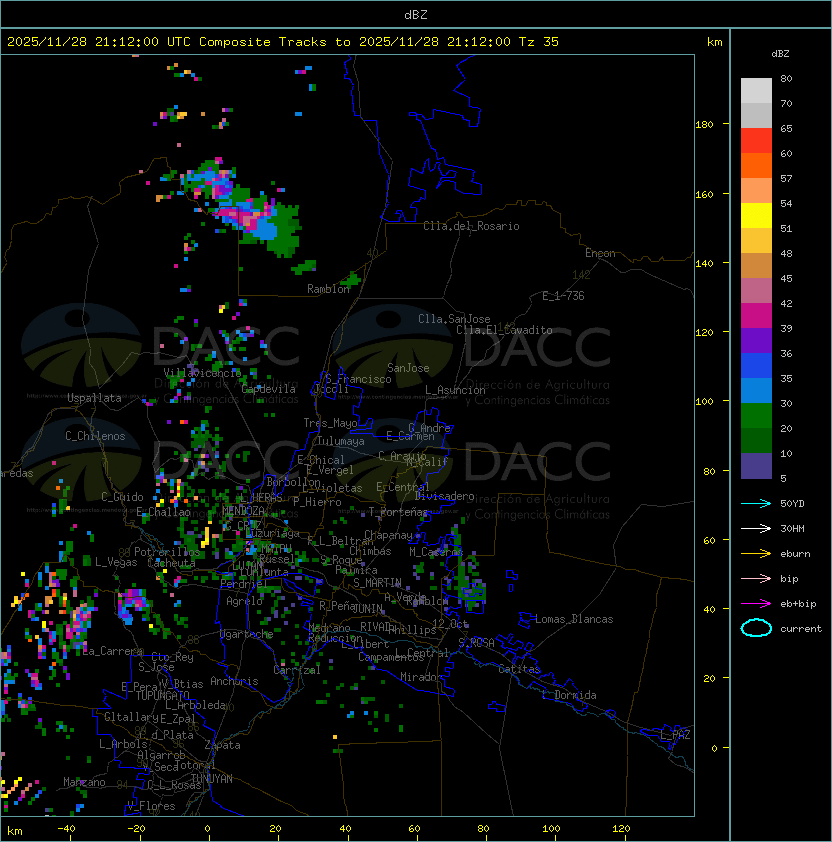Click the 'MENDOZA' city label on the map
Viewport: 832px width, 842px height.
point(243,511)
